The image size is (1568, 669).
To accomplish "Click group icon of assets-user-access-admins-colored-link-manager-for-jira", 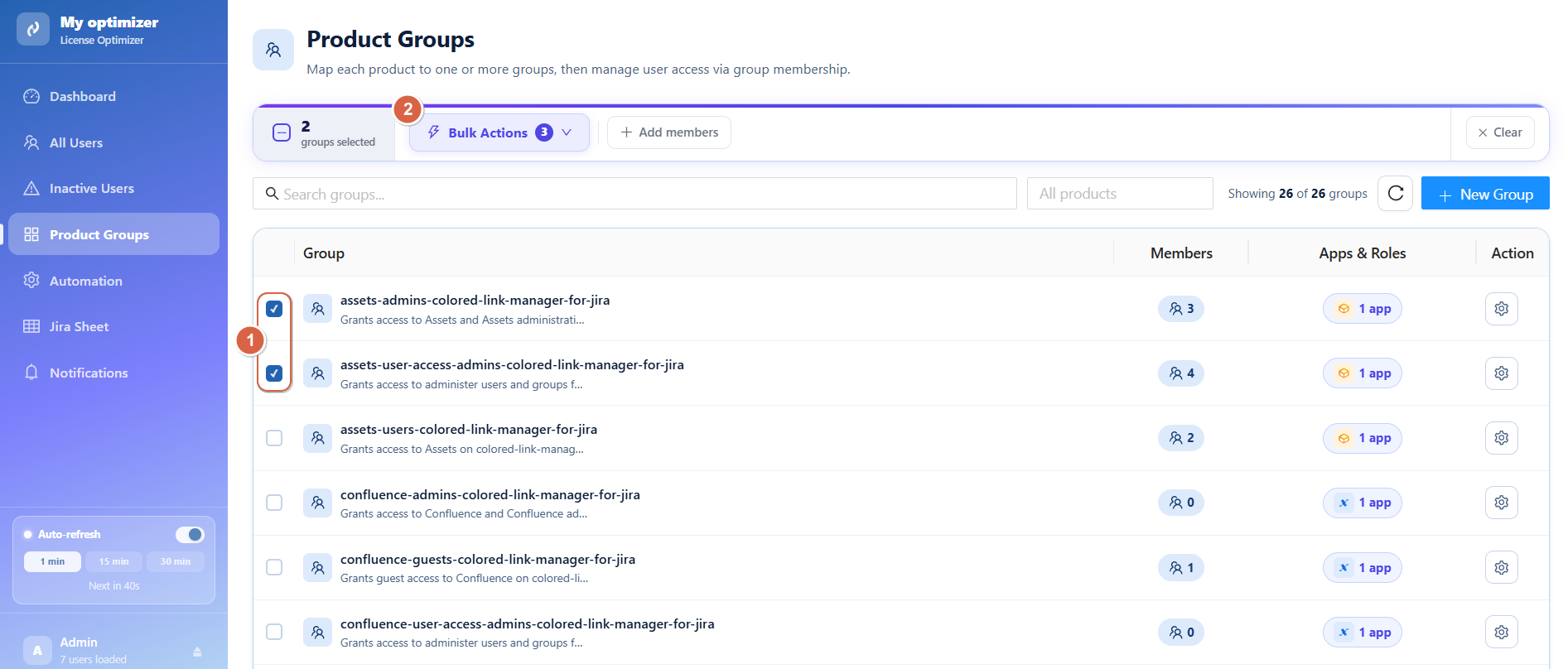I will pyautogui.click(x=317, y=373).
